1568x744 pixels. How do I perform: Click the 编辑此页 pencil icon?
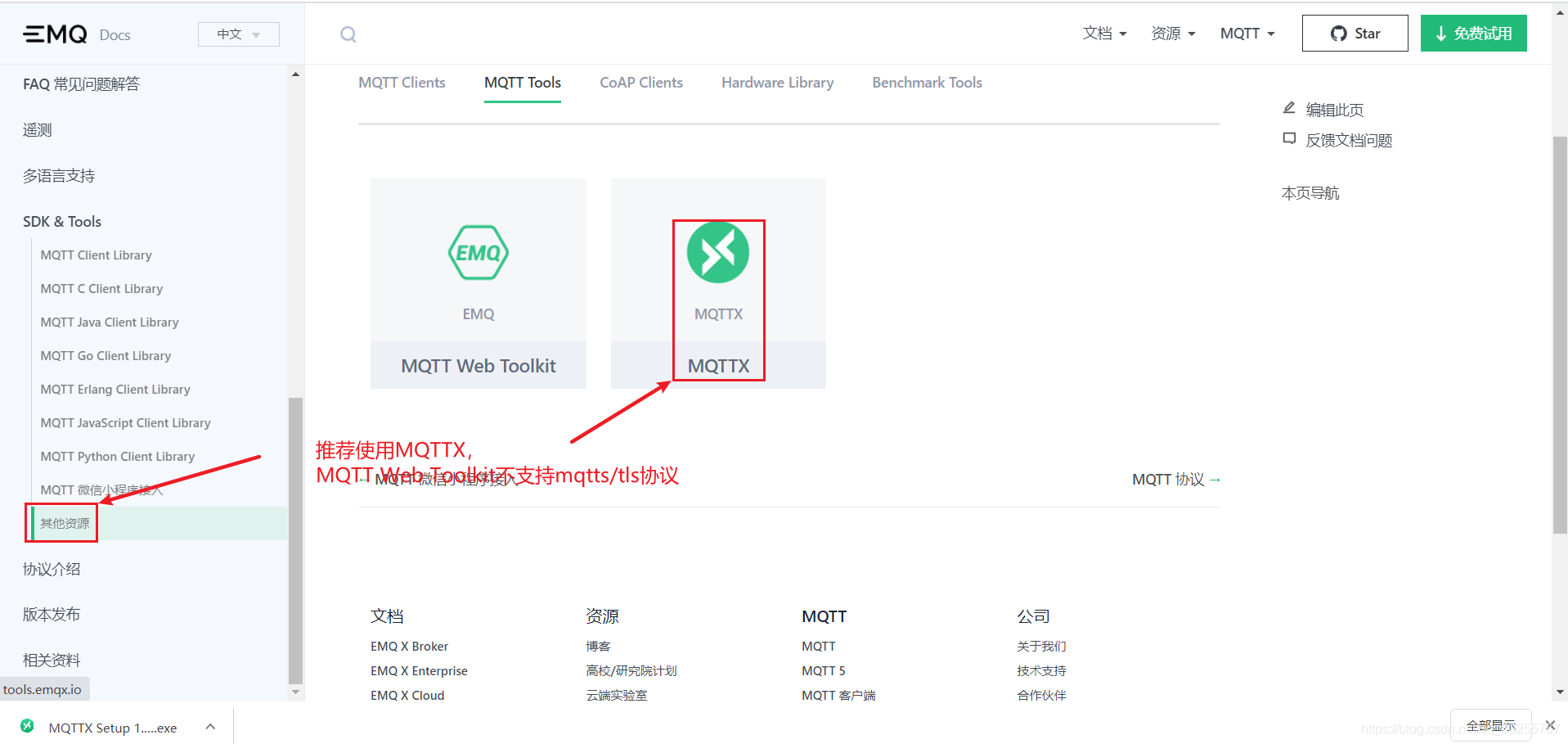point(1289,107)
